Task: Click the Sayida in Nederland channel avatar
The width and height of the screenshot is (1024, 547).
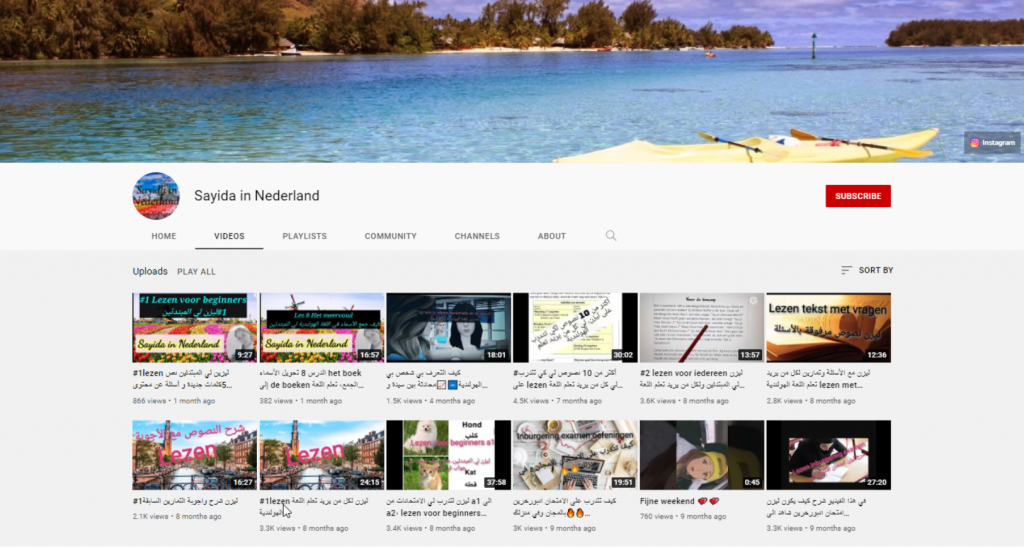Action: (156, 196)
